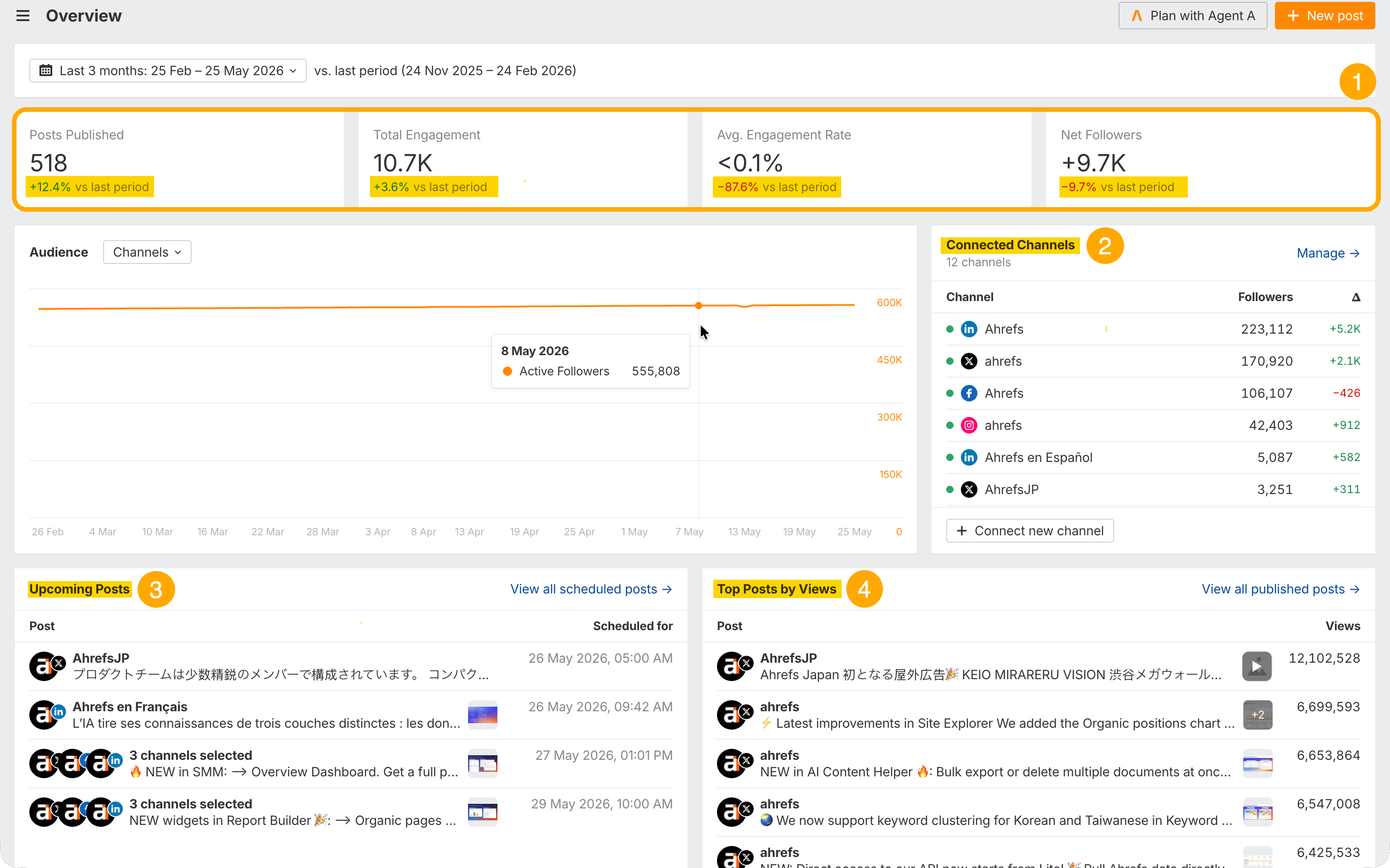
Task: Create a New post
Action: click(x=1324, y=16)
